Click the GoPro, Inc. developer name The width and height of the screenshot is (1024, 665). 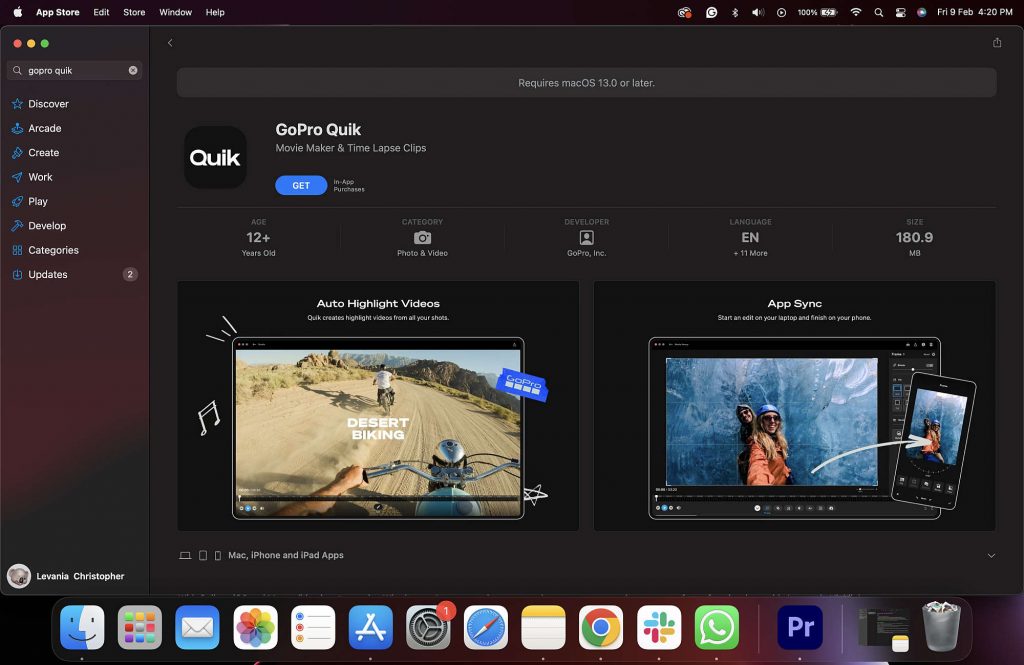586,253
